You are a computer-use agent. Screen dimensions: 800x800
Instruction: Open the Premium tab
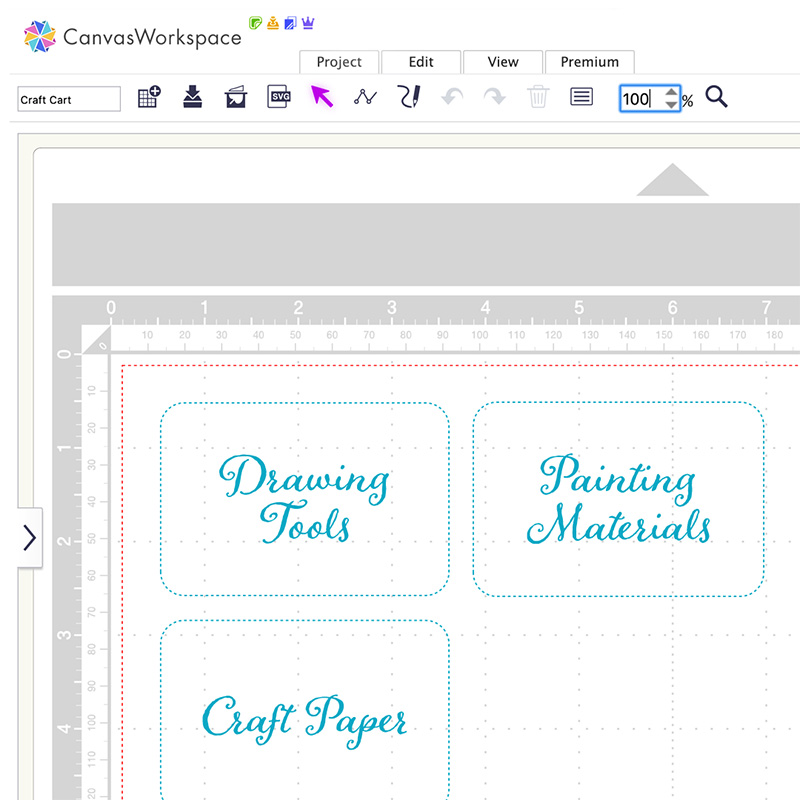(x=589, y=62)
